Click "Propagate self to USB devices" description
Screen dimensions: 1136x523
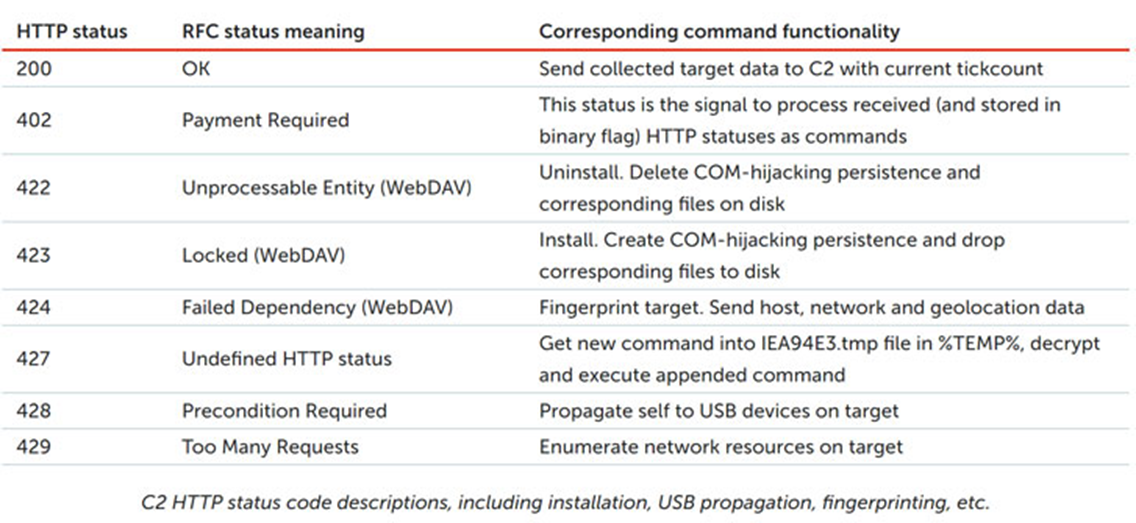719,411
